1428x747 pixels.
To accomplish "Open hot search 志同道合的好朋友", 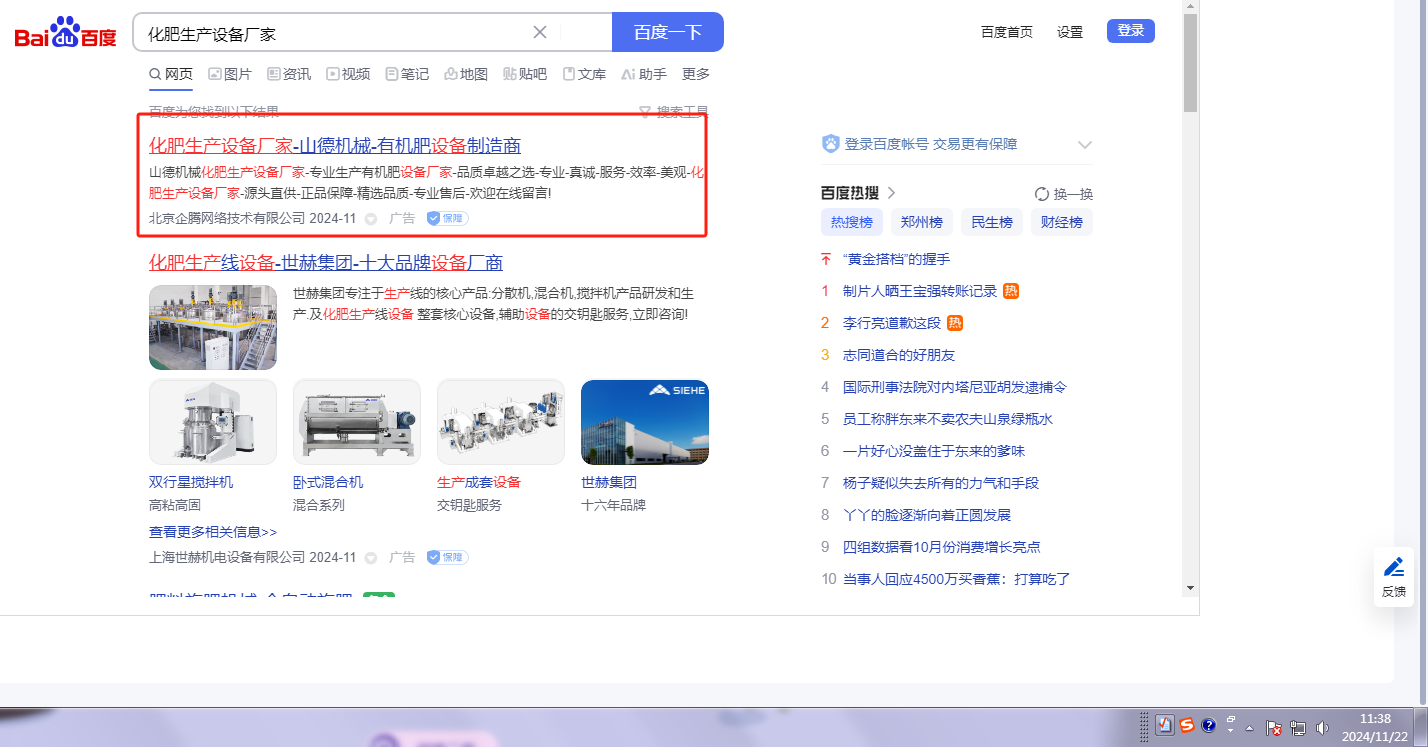I will click(899, 355).
